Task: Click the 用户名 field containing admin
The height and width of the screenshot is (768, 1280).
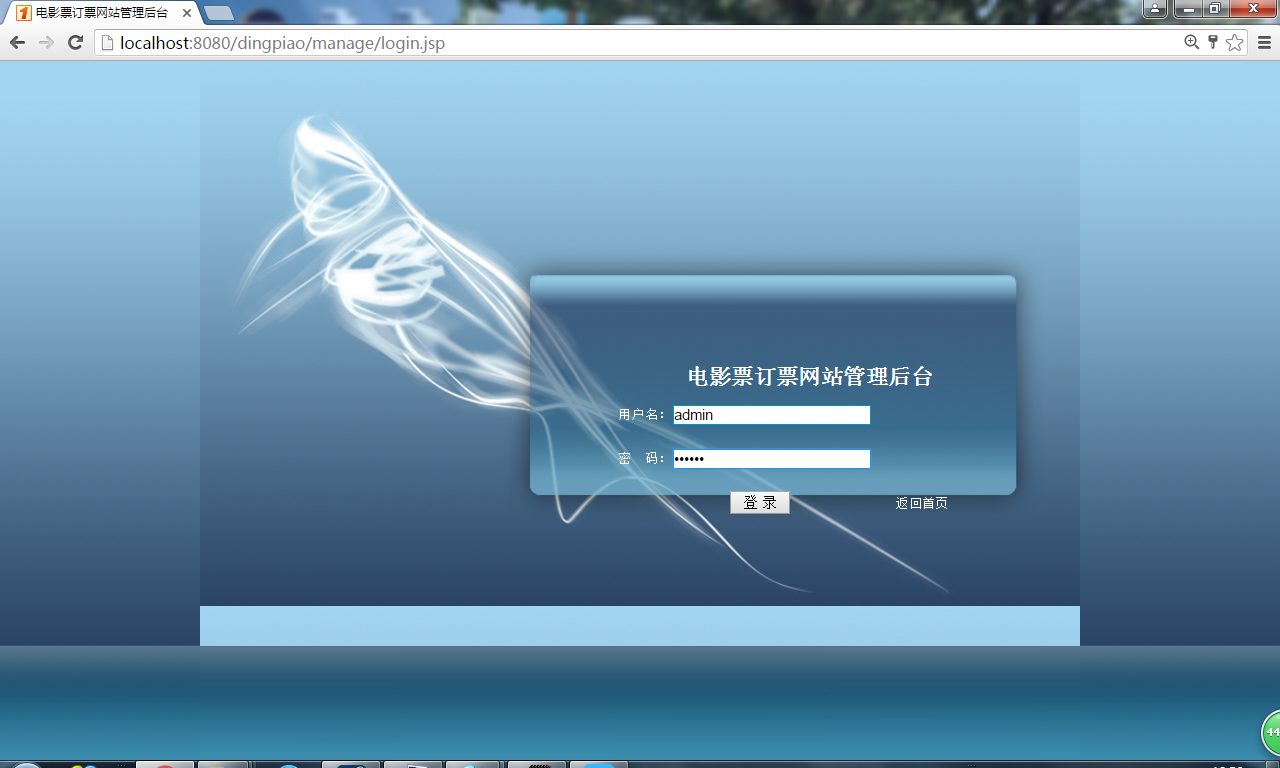Action: [772, 415]
